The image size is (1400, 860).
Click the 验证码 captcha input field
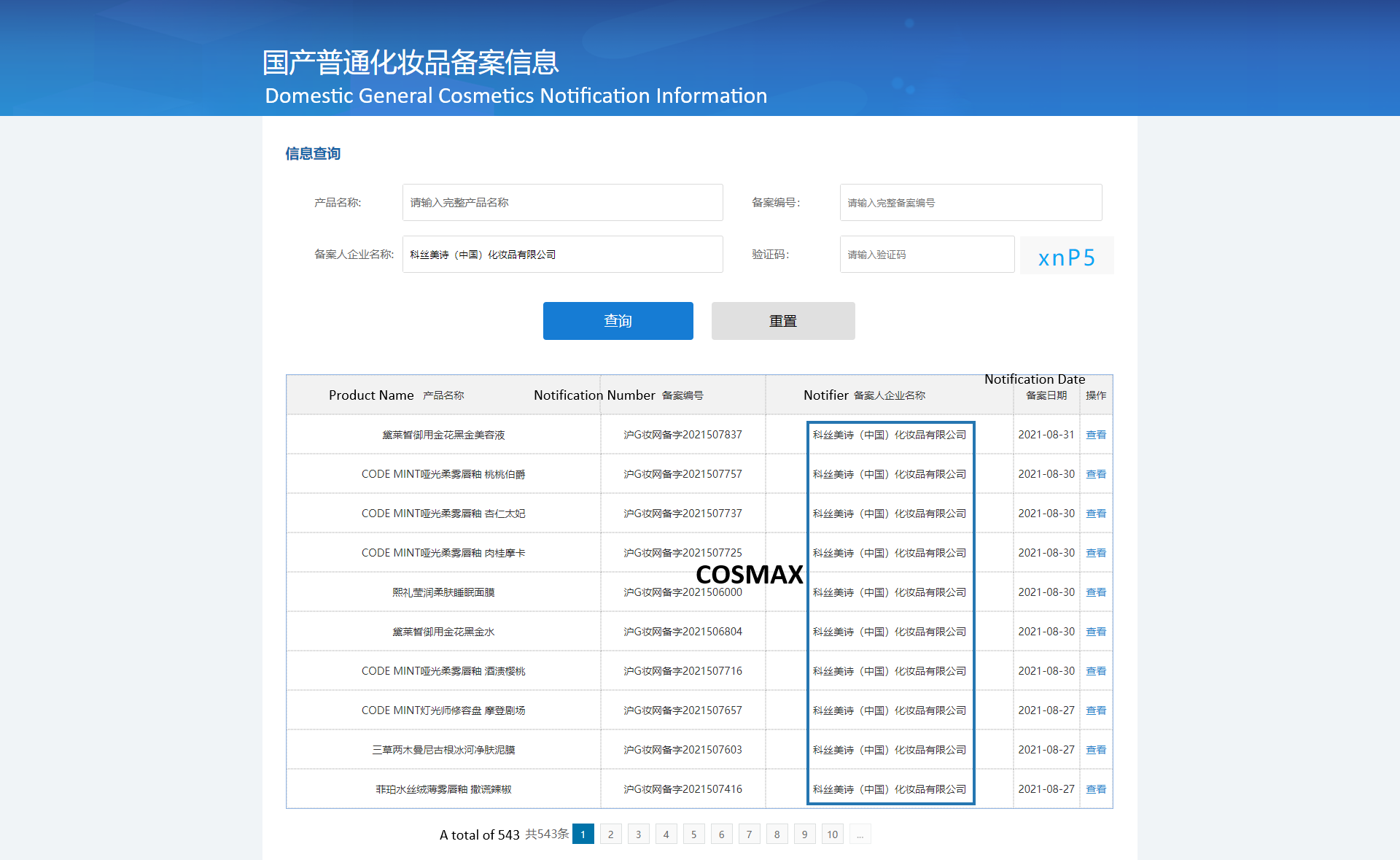[927, 255]
